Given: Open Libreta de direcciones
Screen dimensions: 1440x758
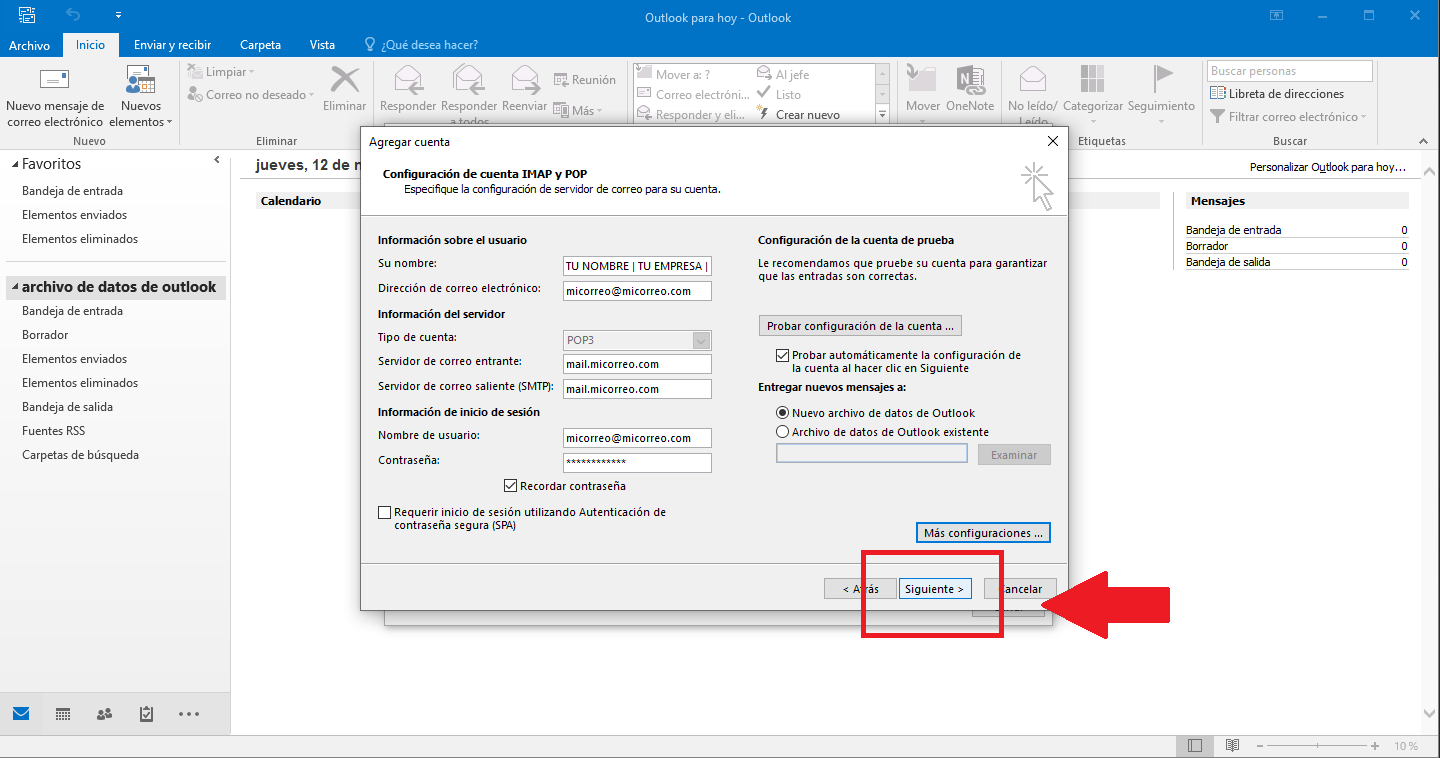Looking at the screenshot, I should pos(1277,94).
